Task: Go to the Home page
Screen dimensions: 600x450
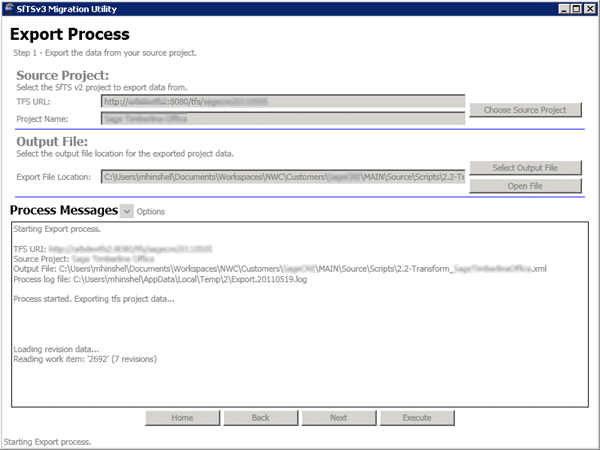Action: click(183, 417)
